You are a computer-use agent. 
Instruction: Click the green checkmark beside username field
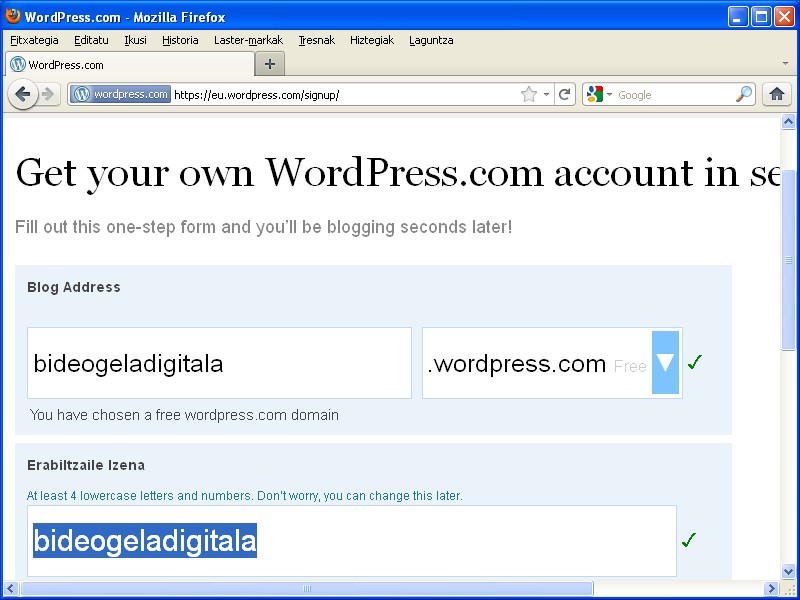pyautogui.click(x=689, y=540)
